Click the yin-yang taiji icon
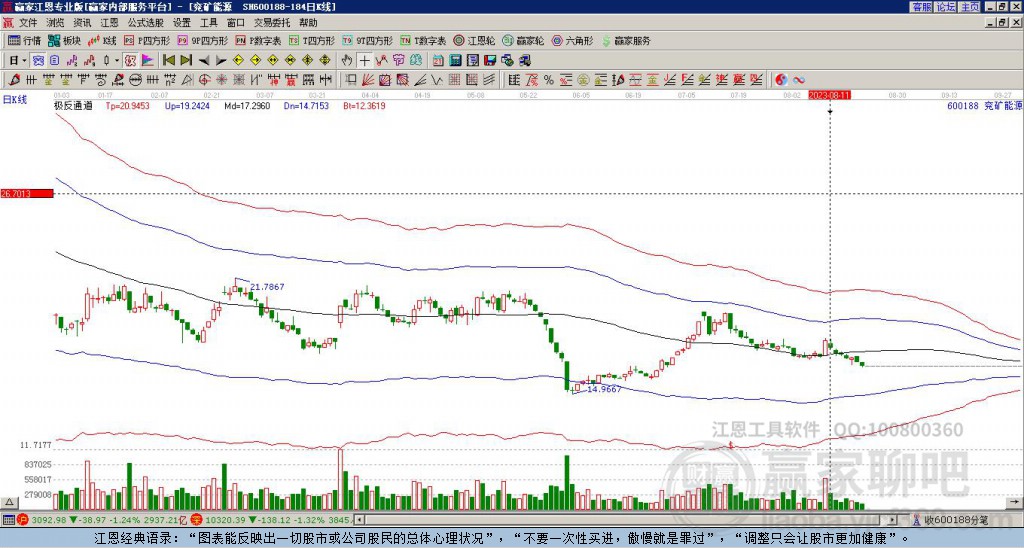The image size is (1024, 548). click(x=781, y=80)
